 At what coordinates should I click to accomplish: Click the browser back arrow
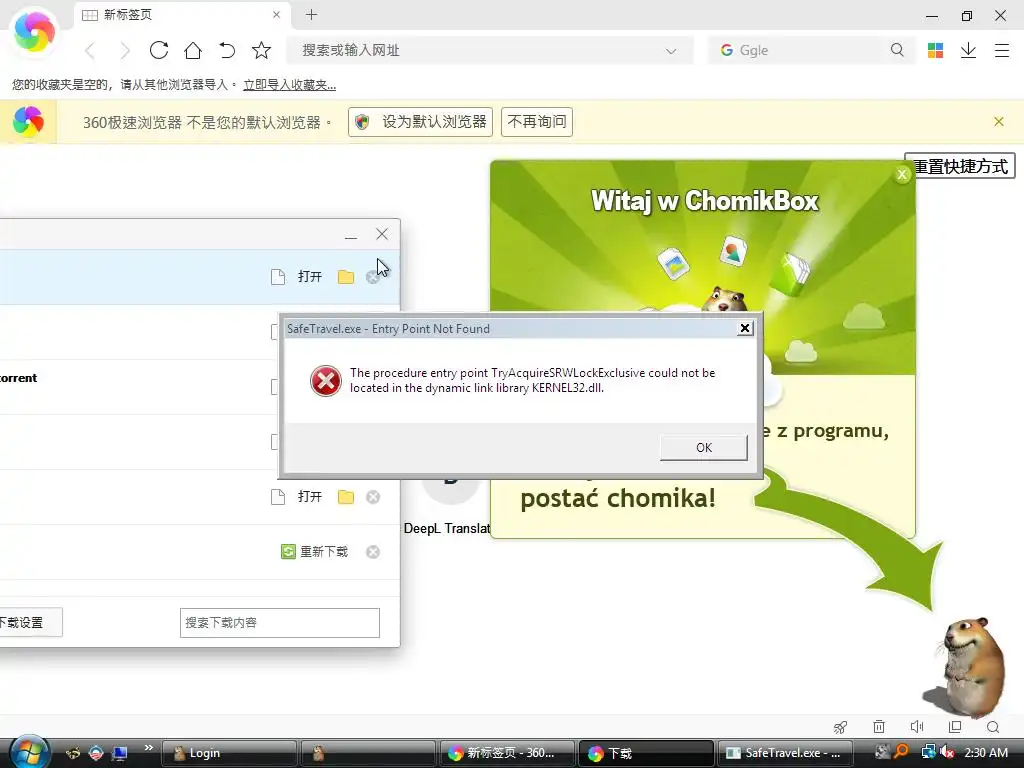click(x=91, y=50)
